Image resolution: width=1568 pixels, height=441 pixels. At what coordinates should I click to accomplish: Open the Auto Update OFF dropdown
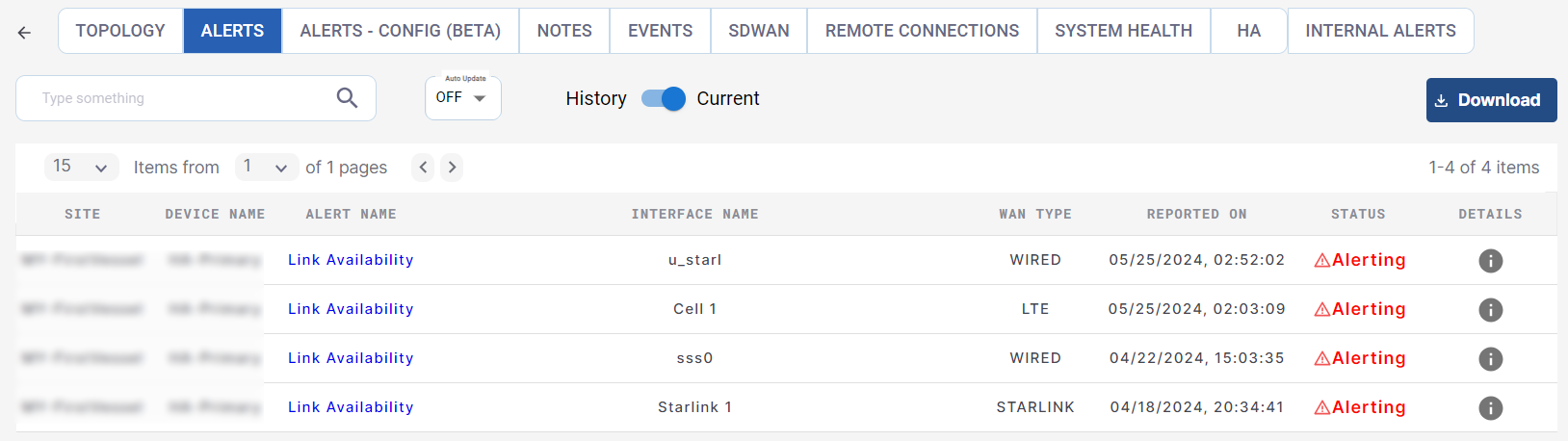tap(462, 98)
